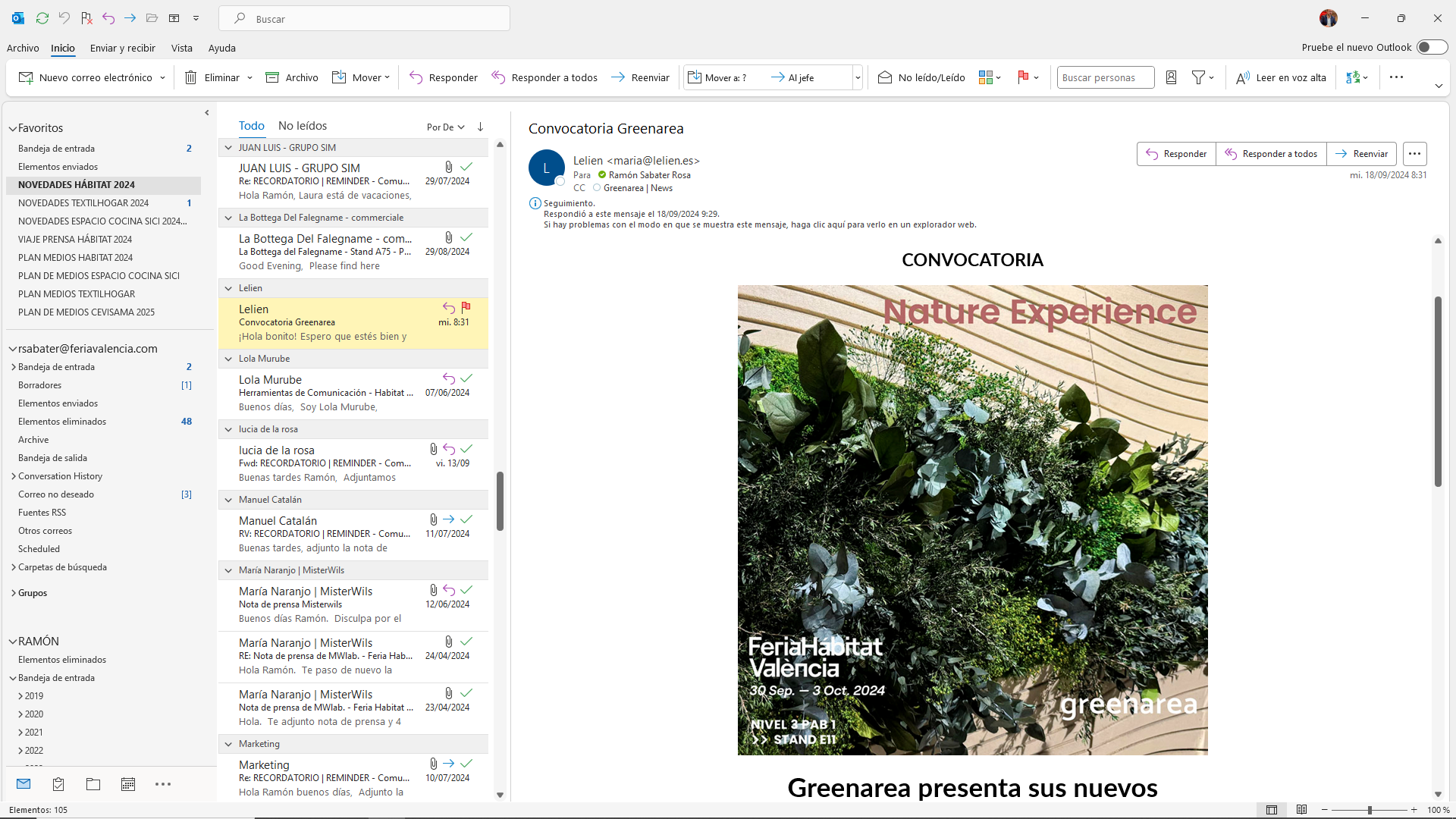Click Responder a todos in the ribbon
This screenshot has width=1456, height=819.
[544, 77]
